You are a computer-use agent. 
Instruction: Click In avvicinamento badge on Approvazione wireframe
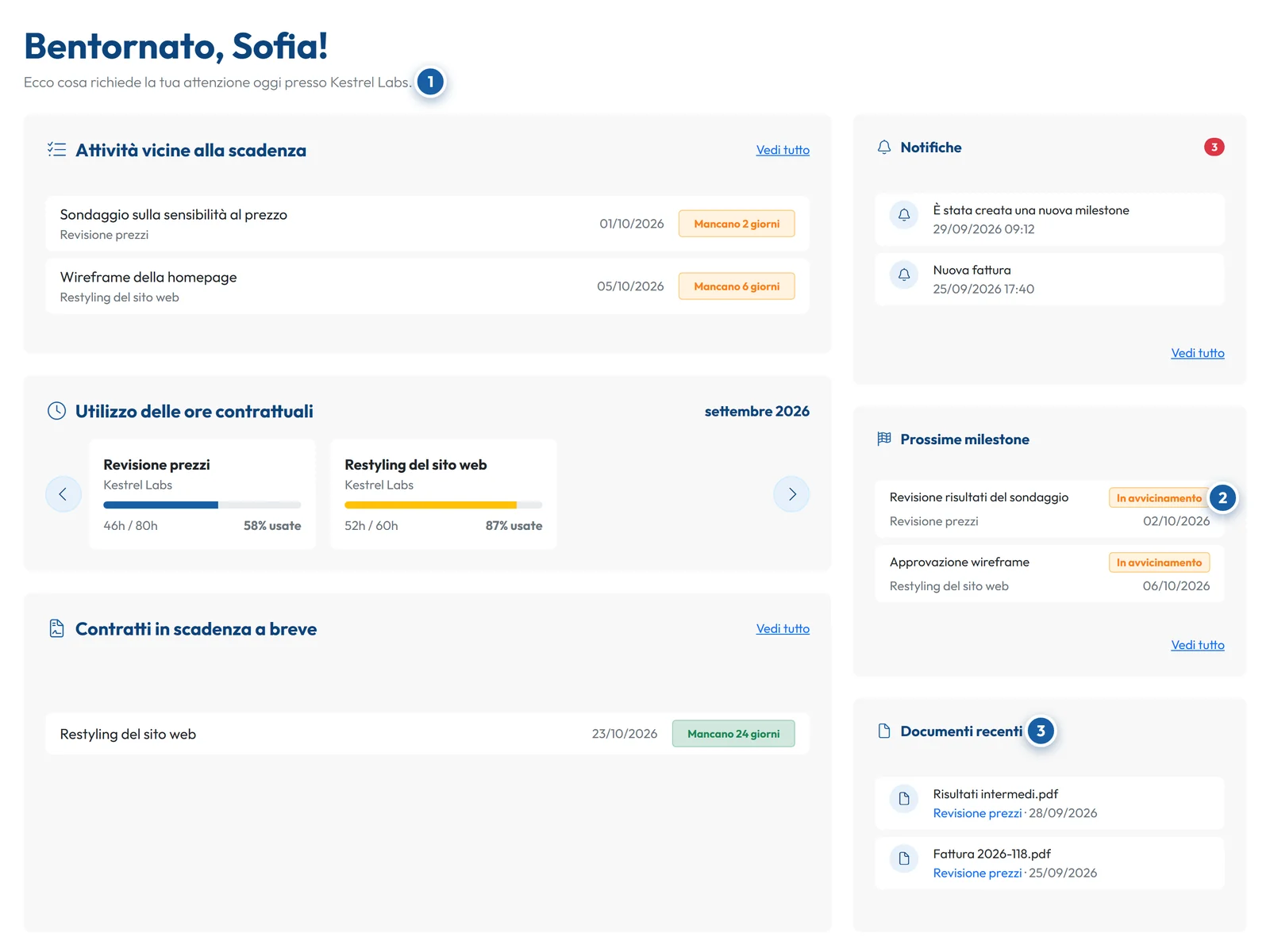1159,562
